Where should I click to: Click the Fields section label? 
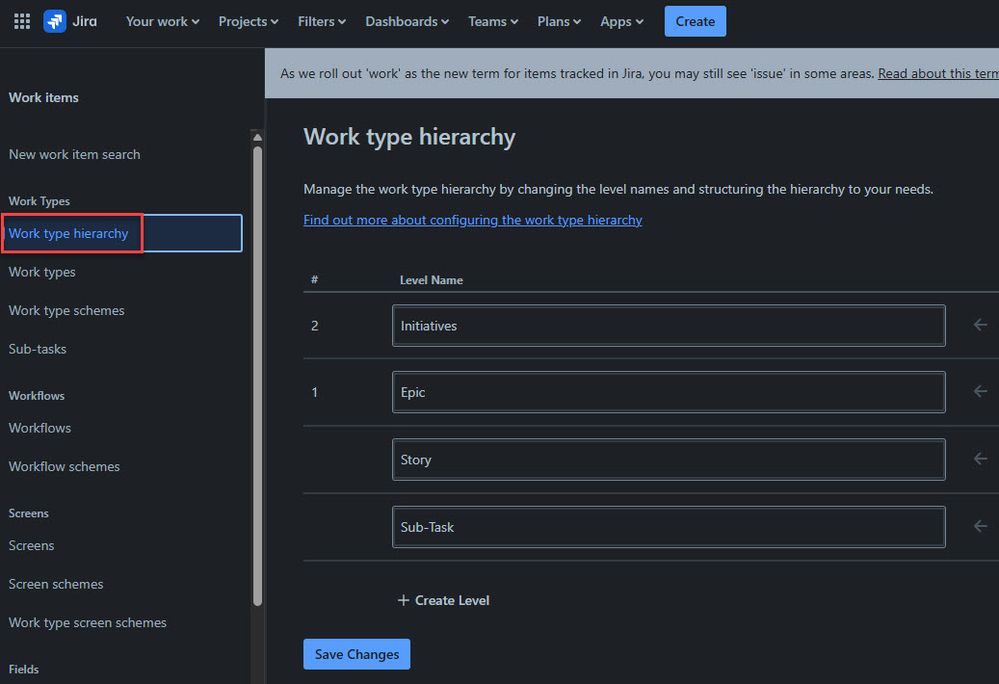(24, 669)
